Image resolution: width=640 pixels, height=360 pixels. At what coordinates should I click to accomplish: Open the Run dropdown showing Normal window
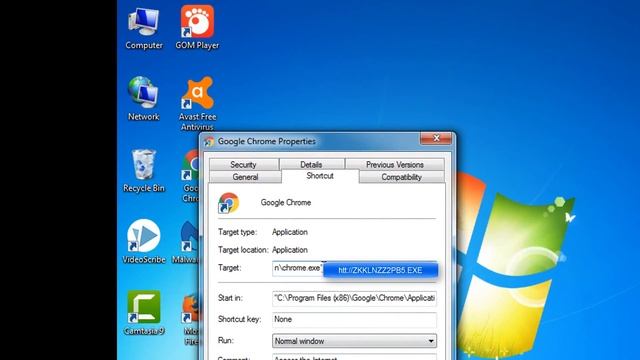coord(354,341)
